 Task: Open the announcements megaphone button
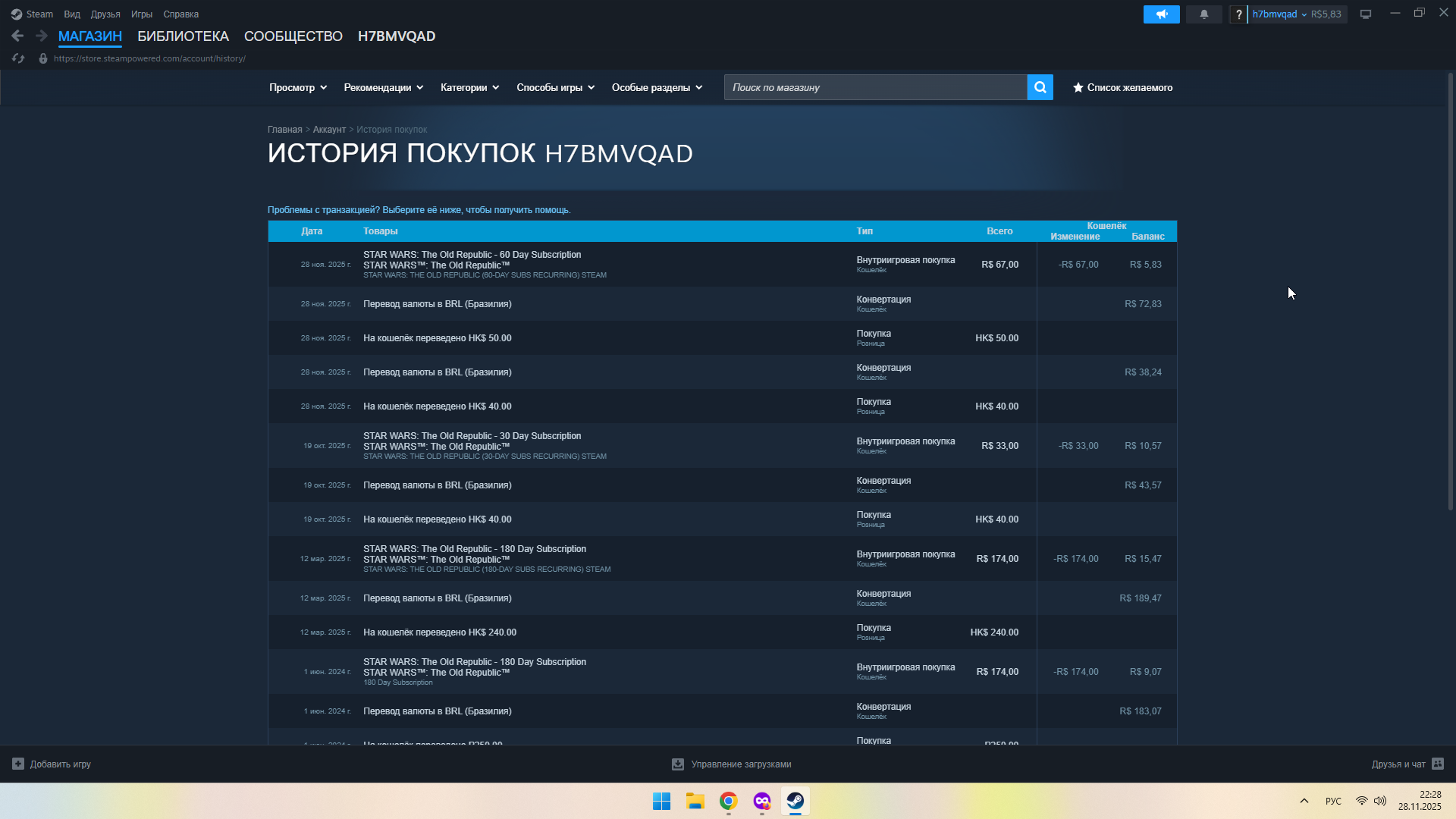[1161, 14]
